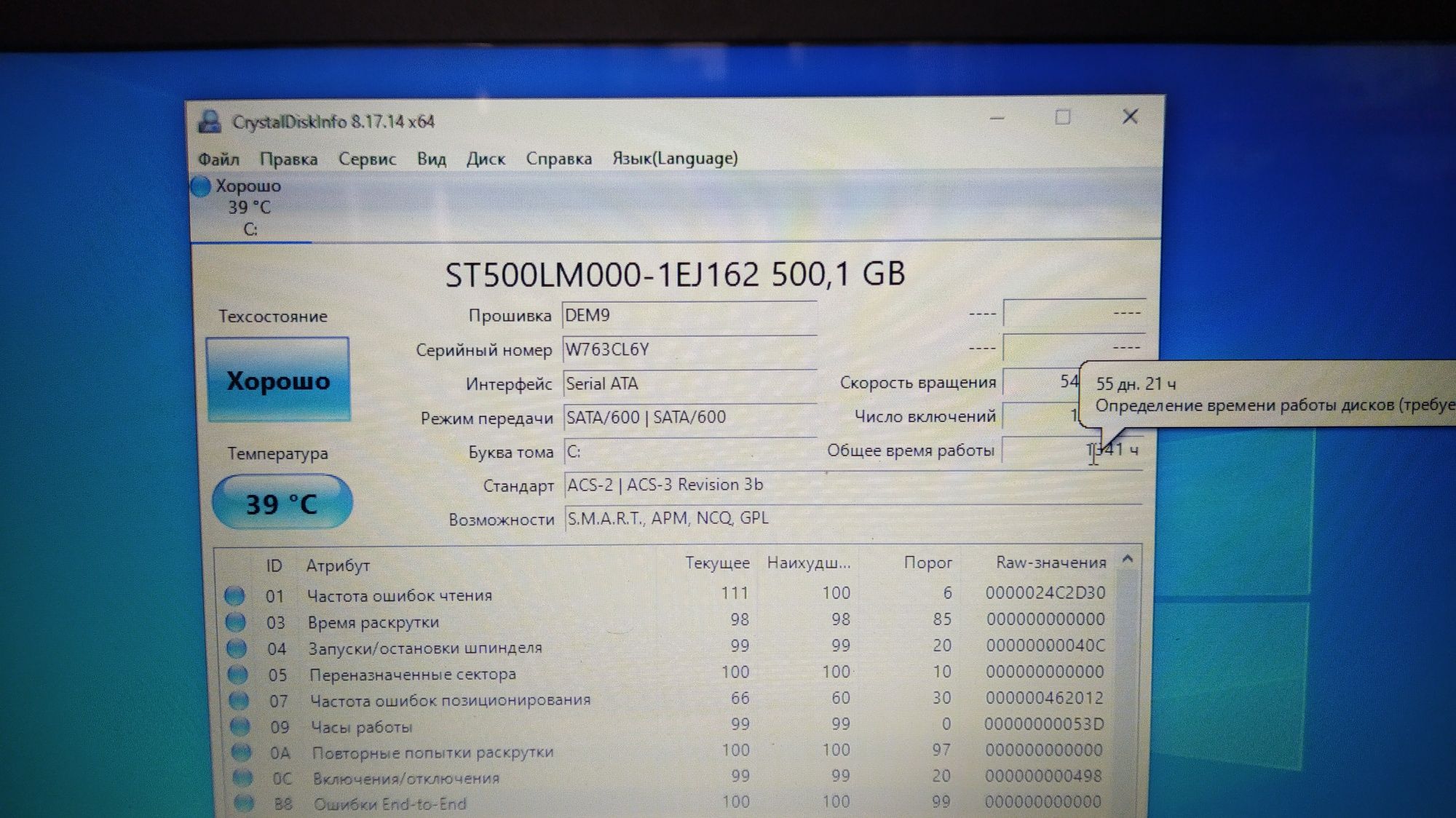Click status icon of attribute 03
Viewport: 1456px width, 818px height.
235,622
